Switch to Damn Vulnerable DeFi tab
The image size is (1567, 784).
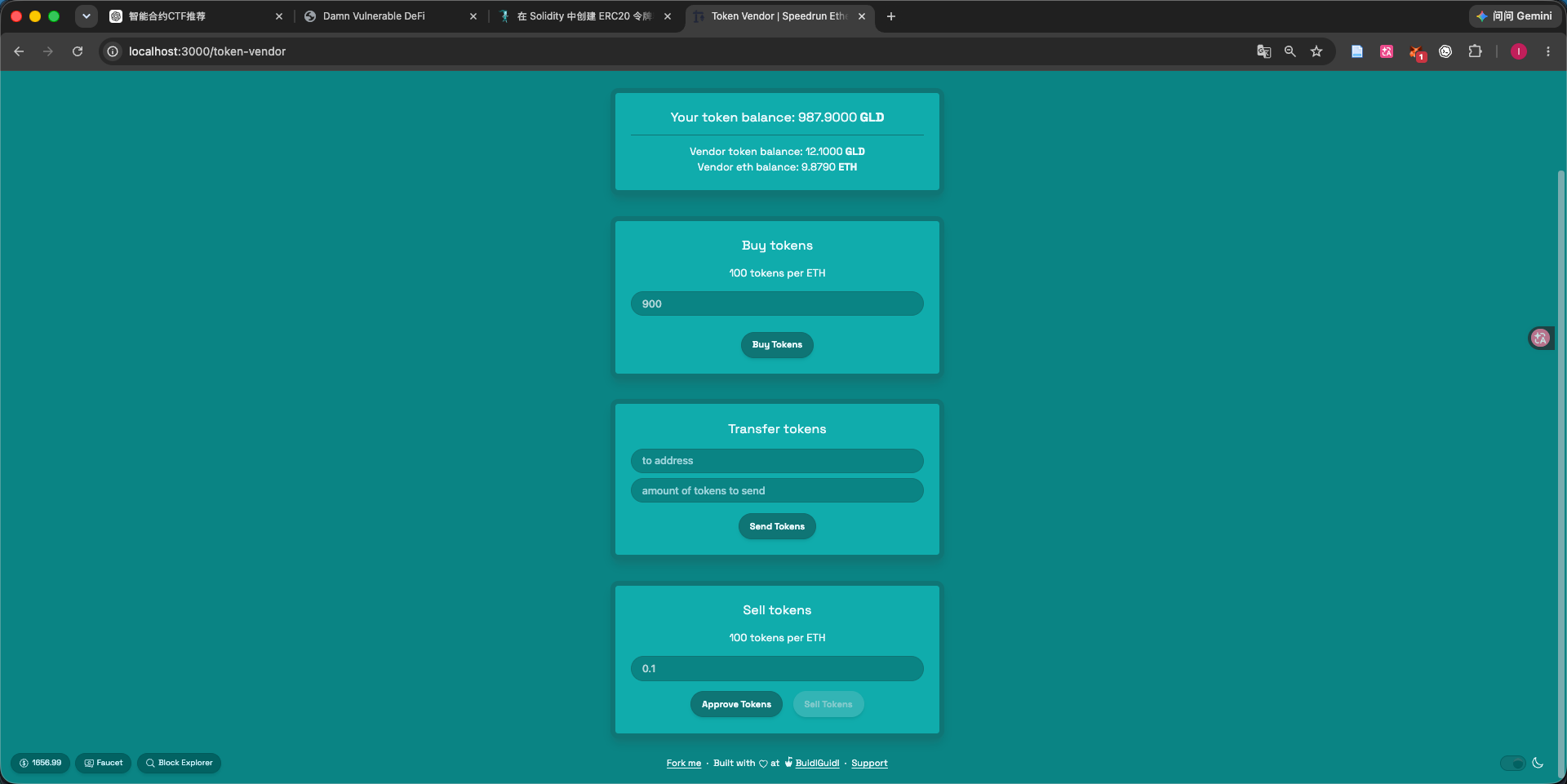click(390, 16)
